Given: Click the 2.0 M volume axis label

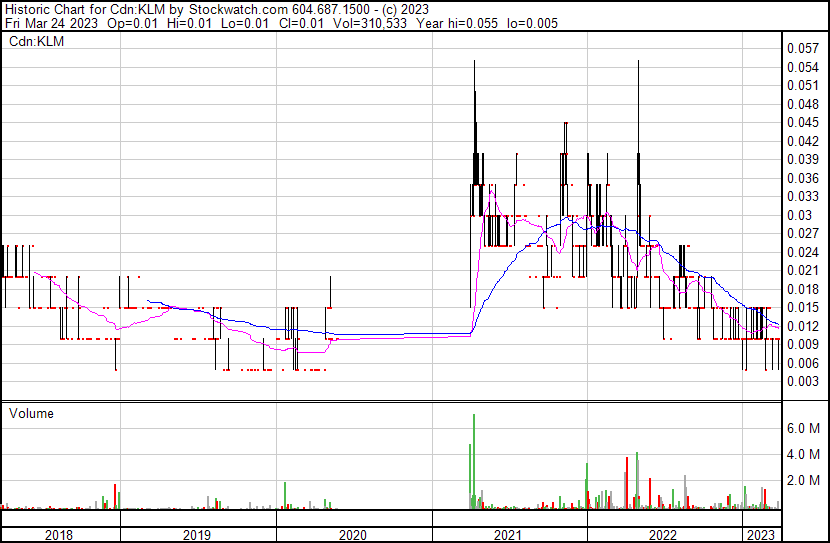Looking at the screenshot, I should [804, 480].
